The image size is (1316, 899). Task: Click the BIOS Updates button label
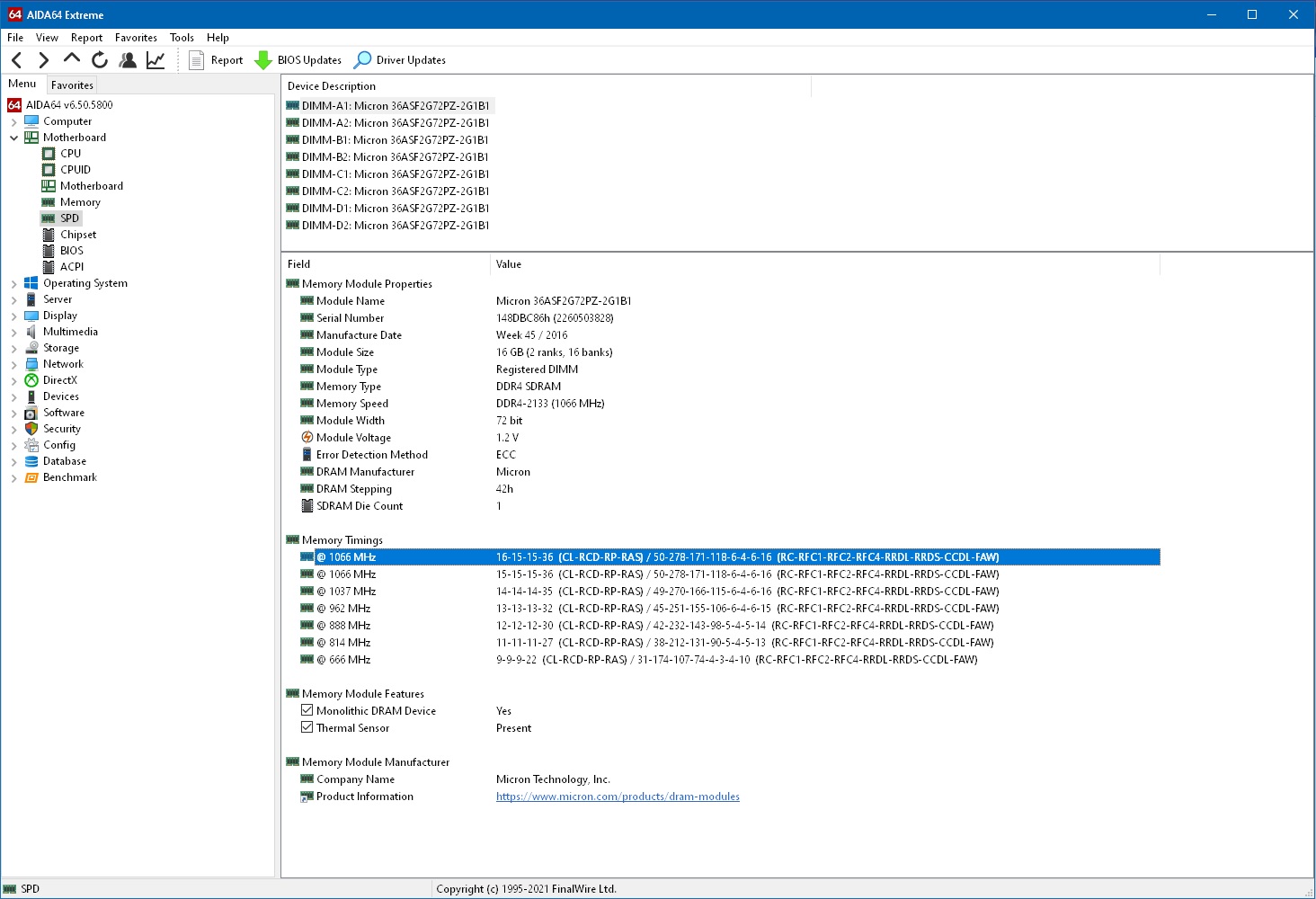tap(309, 60)
